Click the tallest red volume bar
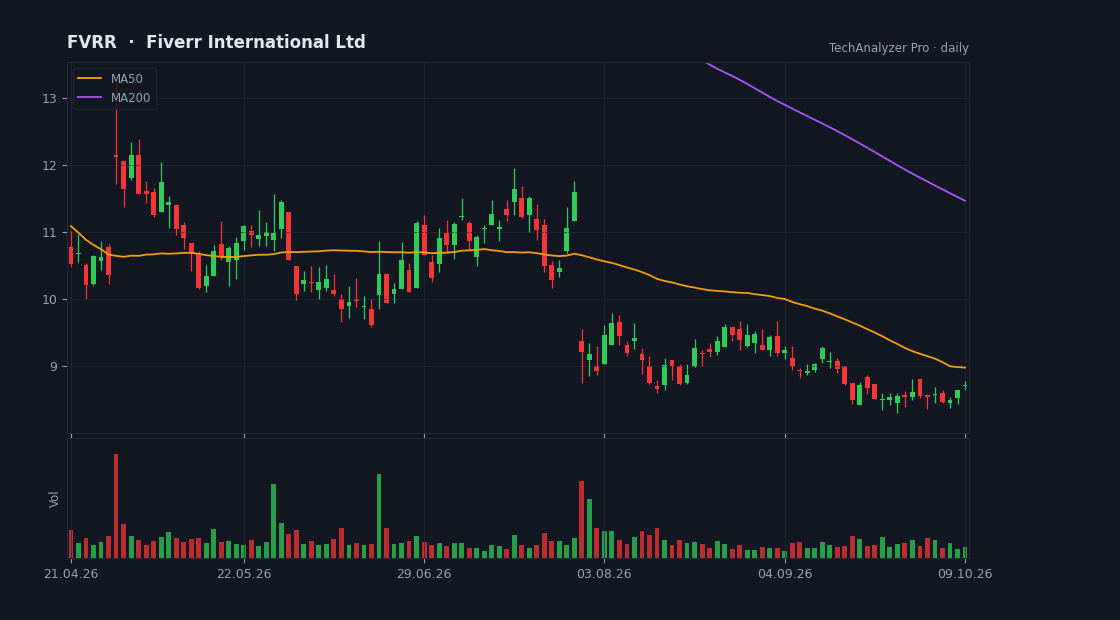This screenshot has width=1120, height=620. pyautogui.click(x=116, y=506)
